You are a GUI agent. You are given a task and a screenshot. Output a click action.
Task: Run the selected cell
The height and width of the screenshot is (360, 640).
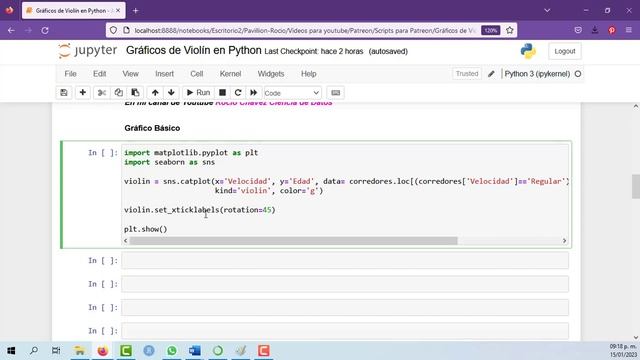tap(198, 93)
